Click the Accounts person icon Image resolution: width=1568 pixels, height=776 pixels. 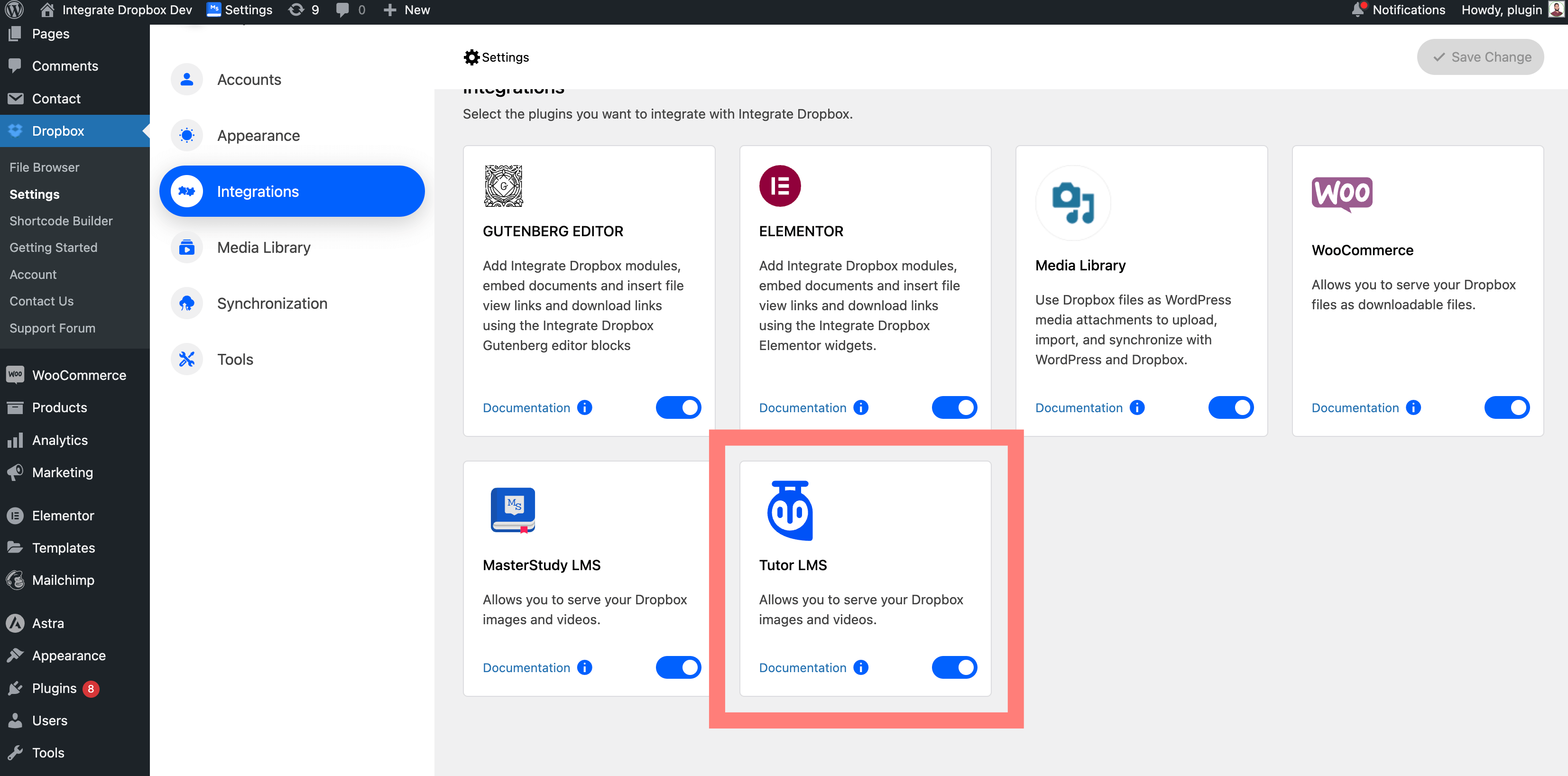coord(187,79)
